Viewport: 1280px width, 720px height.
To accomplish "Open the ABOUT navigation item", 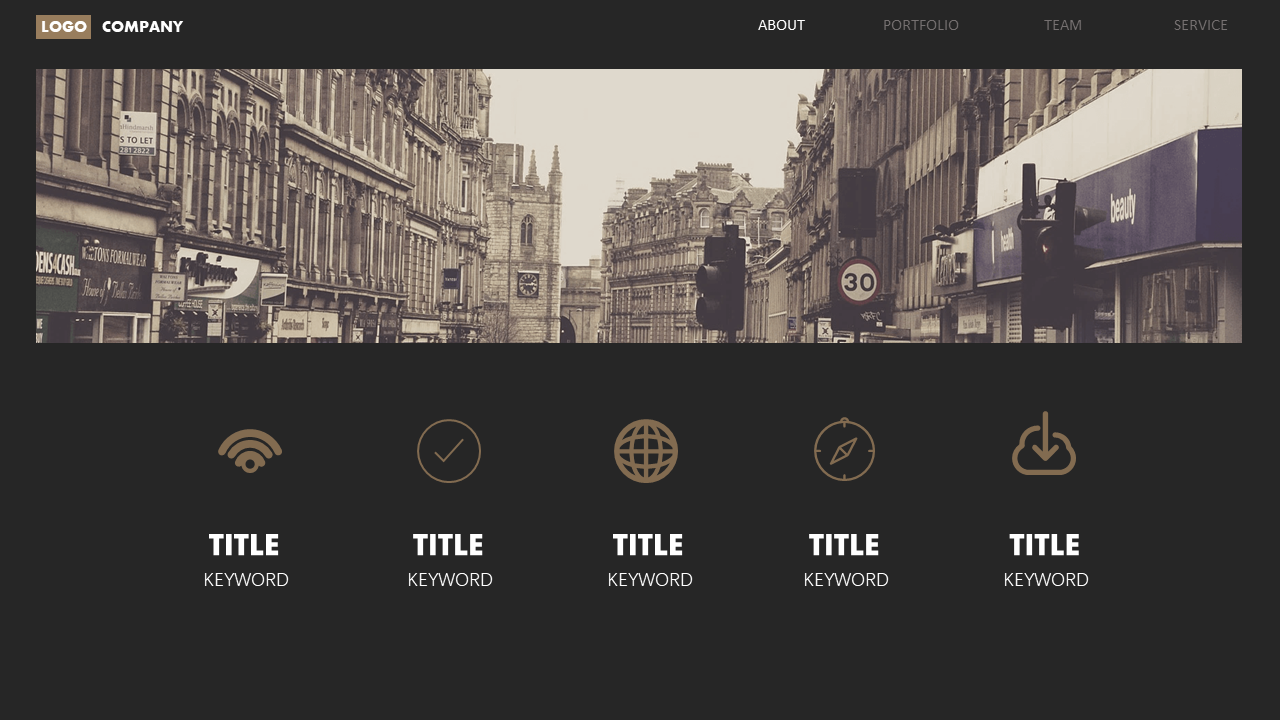I will coord(781,25).
